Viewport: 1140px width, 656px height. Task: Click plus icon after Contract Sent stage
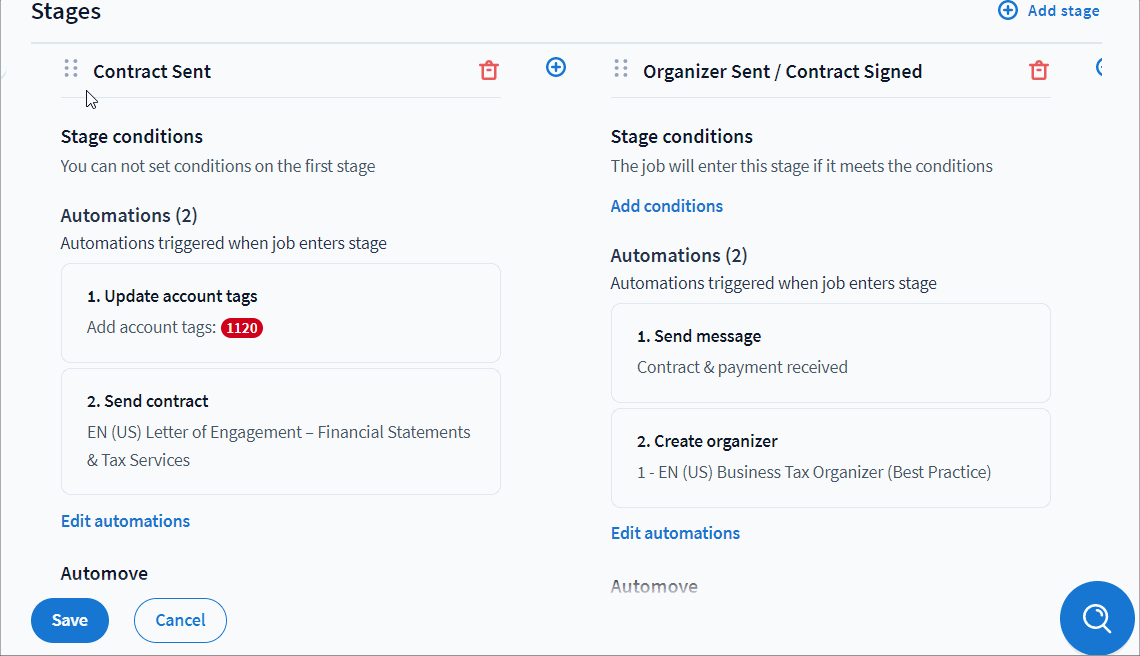pos(556,67)
